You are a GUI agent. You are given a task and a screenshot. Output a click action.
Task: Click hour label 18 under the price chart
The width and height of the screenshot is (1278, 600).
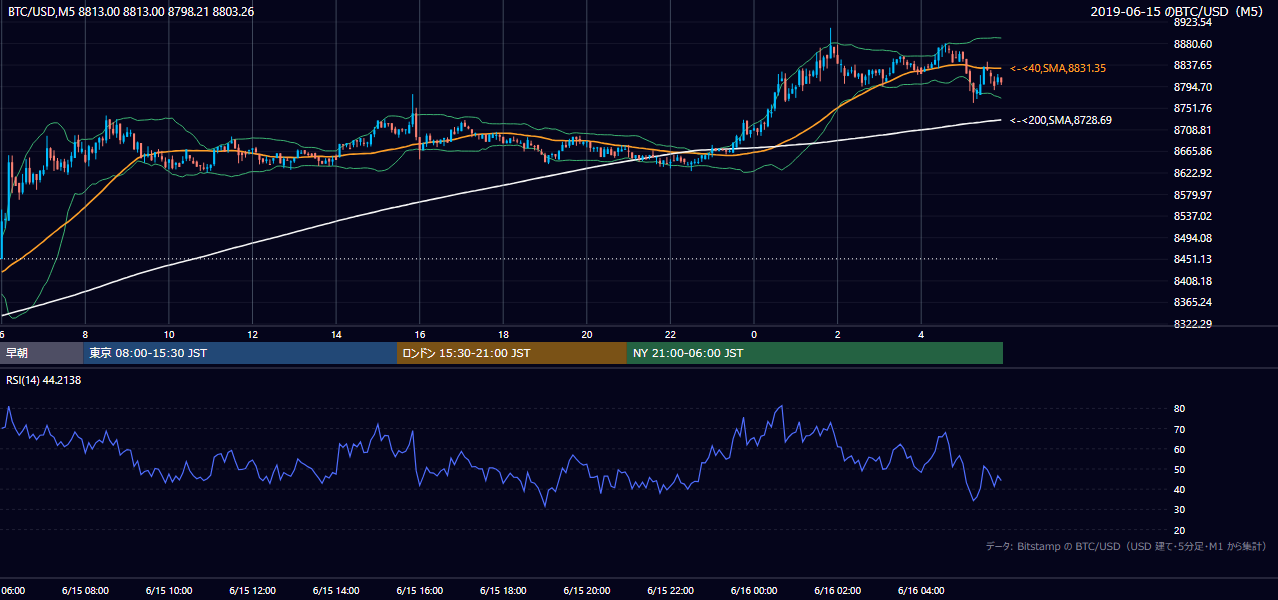point(504,335)
